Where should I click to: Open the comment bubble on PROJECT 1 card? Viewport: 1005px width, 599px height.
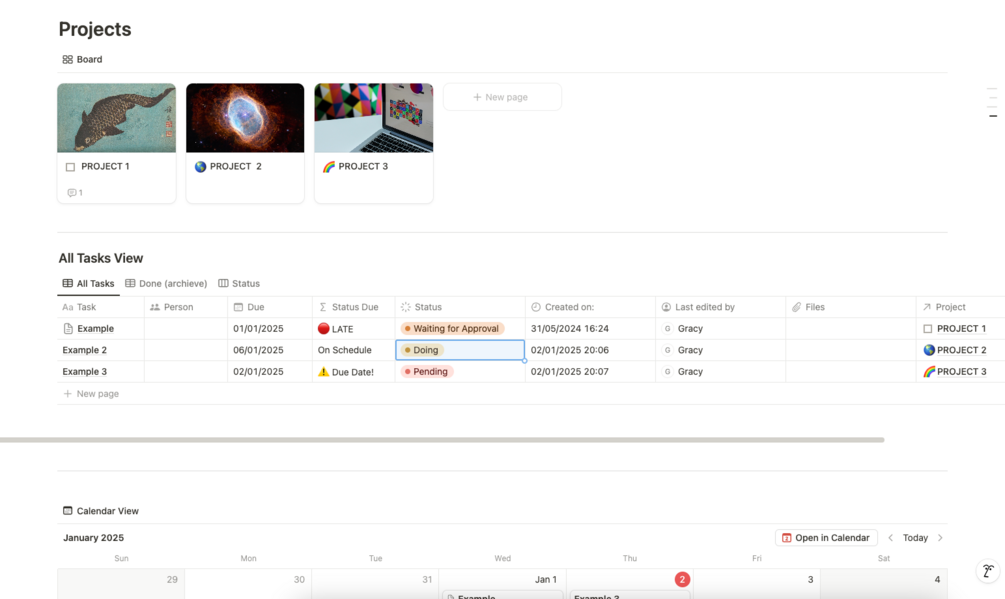coord(72,193)
